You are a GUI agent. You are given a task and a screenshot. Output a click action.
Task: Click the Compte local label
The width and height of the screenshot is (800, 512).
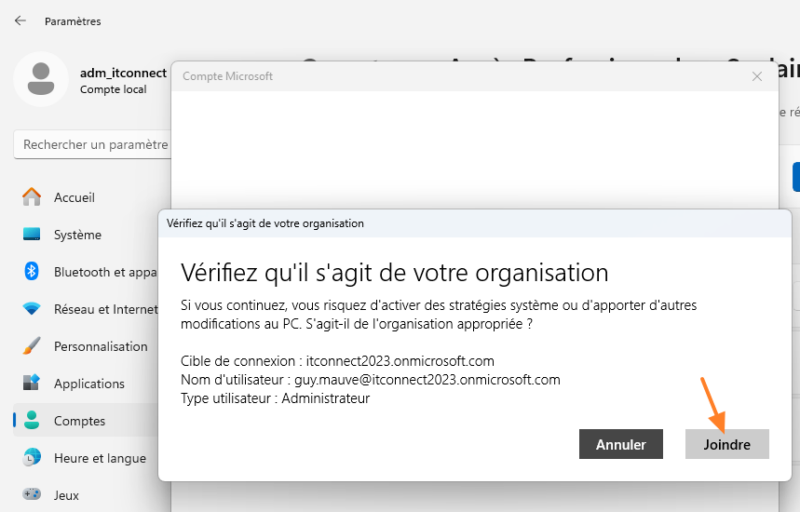[113, 89]
